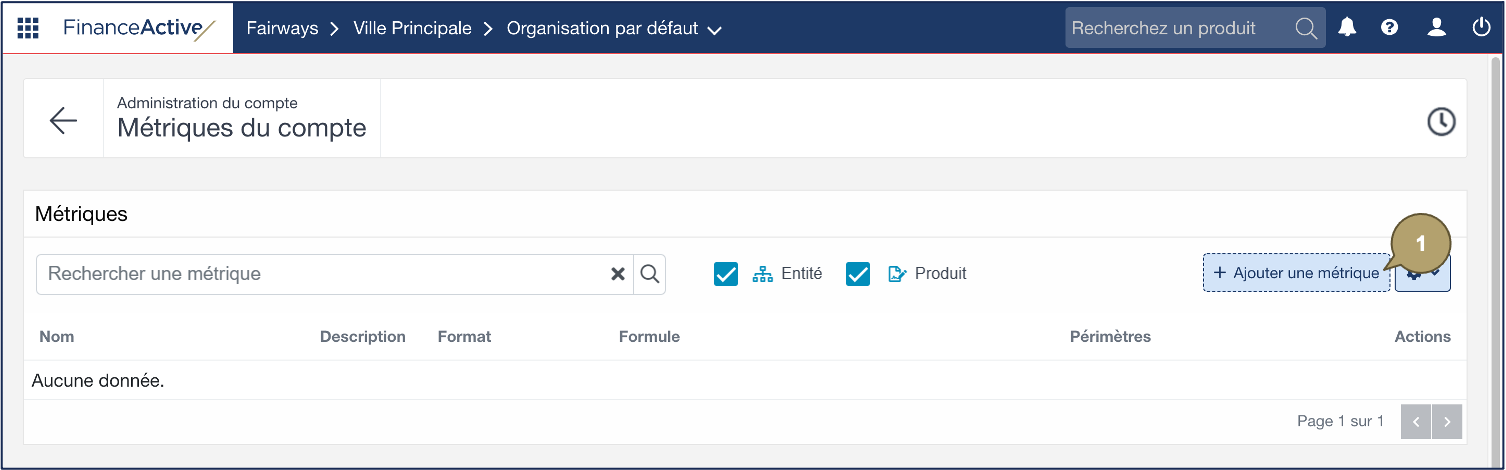Viewport: 1506px width, 470px height.
Task: Click the Formule column header
Action: (x=649, y=337)
